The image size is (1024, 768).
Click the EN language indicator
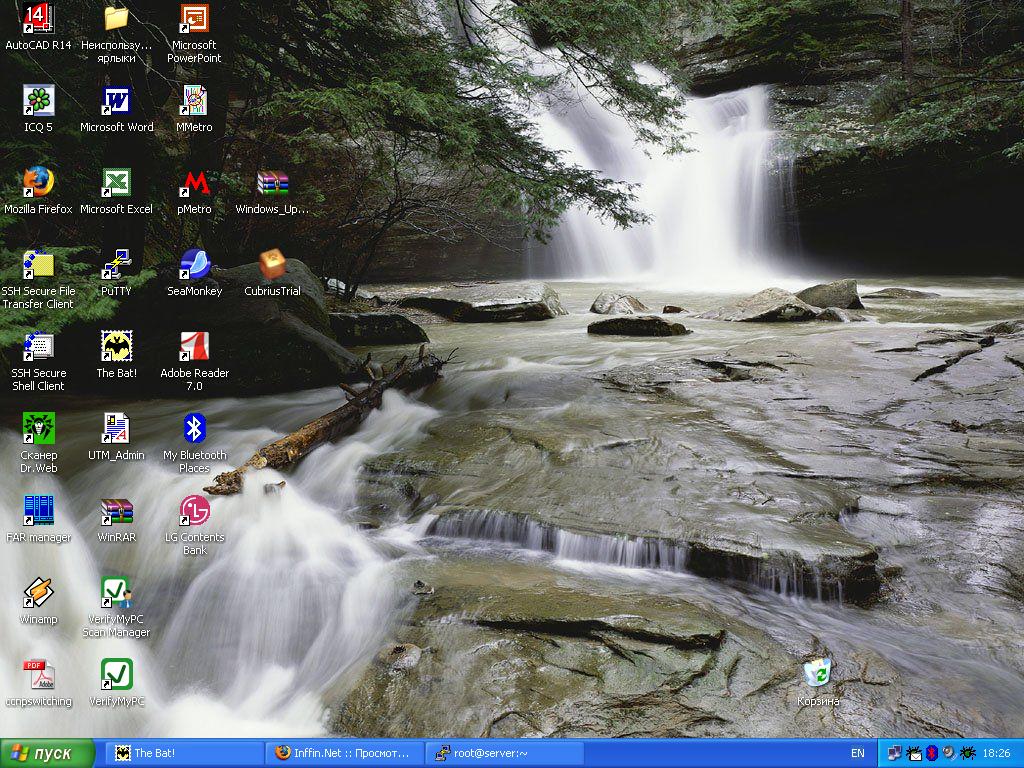pos(857,754)
